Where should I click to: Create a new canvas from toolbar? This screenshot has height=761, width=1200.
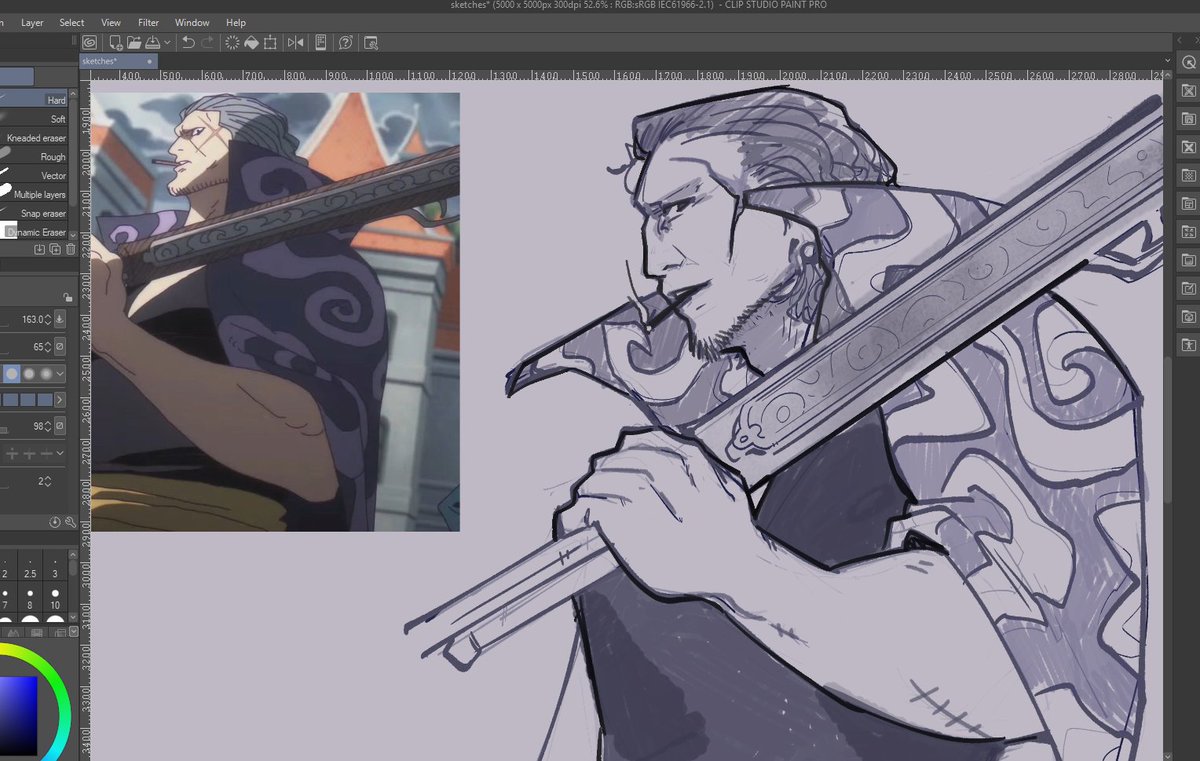coord(116,42)
